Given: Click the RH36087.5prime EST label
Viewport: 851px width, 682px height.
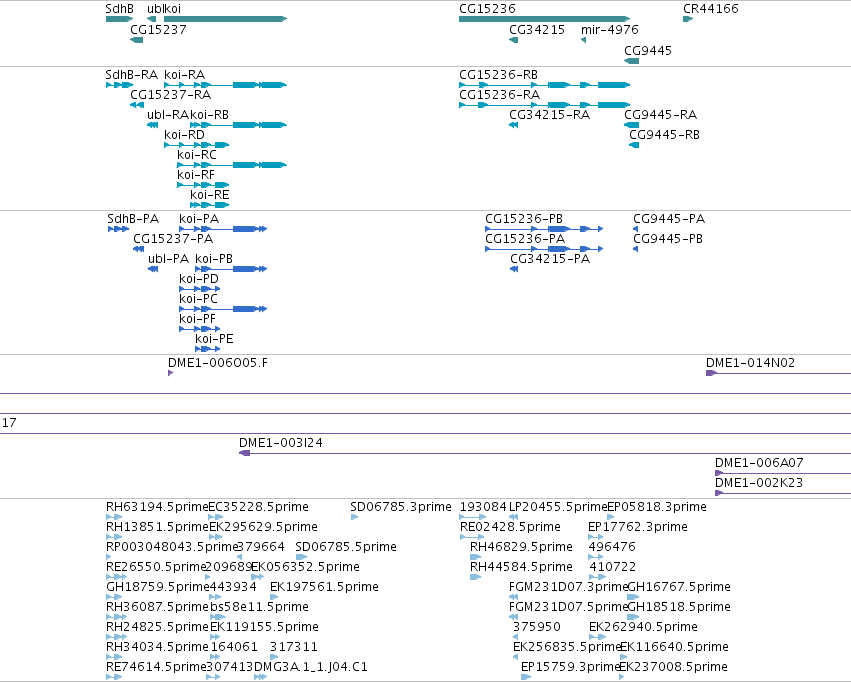Looking at the screenshot, I should click(157, 607).
